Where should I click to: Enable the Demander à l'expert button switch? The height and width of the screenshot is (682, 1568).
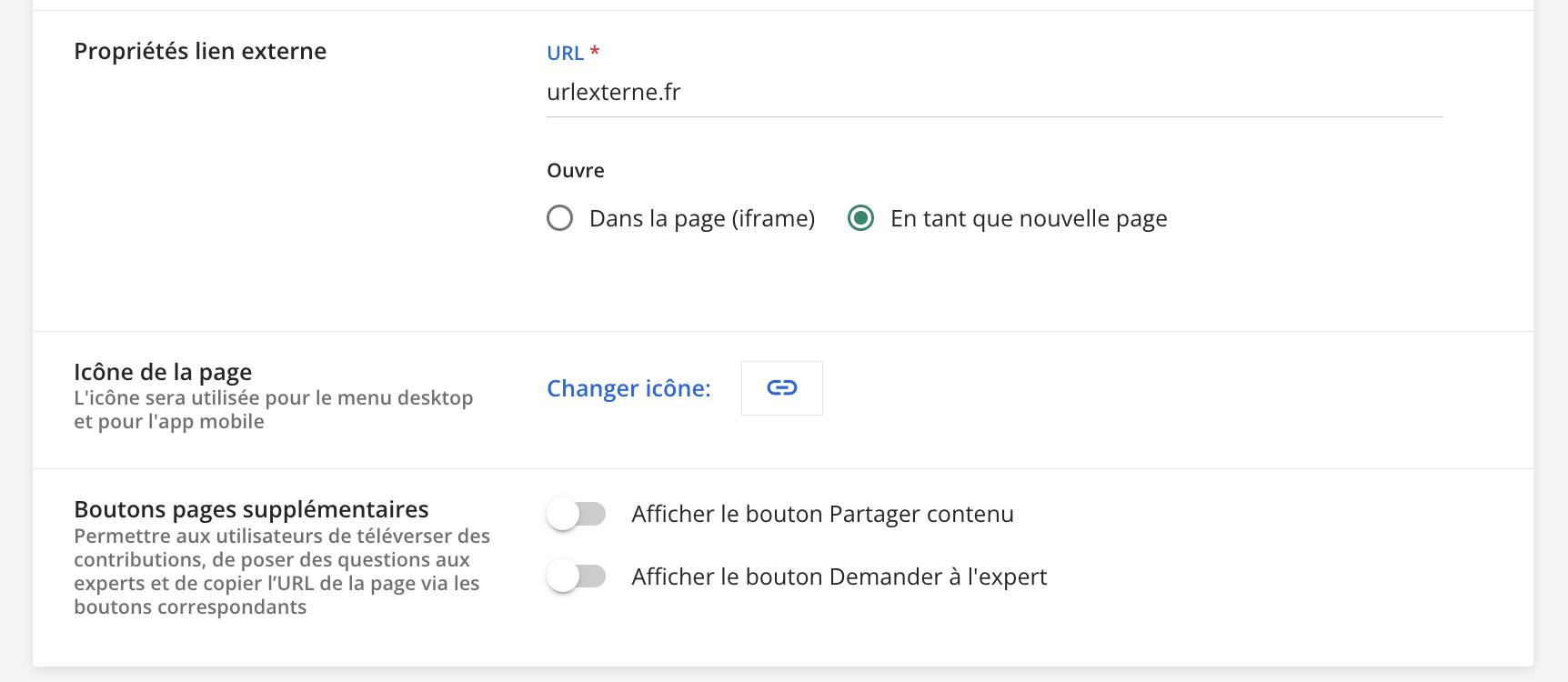[x=576, y=577]
